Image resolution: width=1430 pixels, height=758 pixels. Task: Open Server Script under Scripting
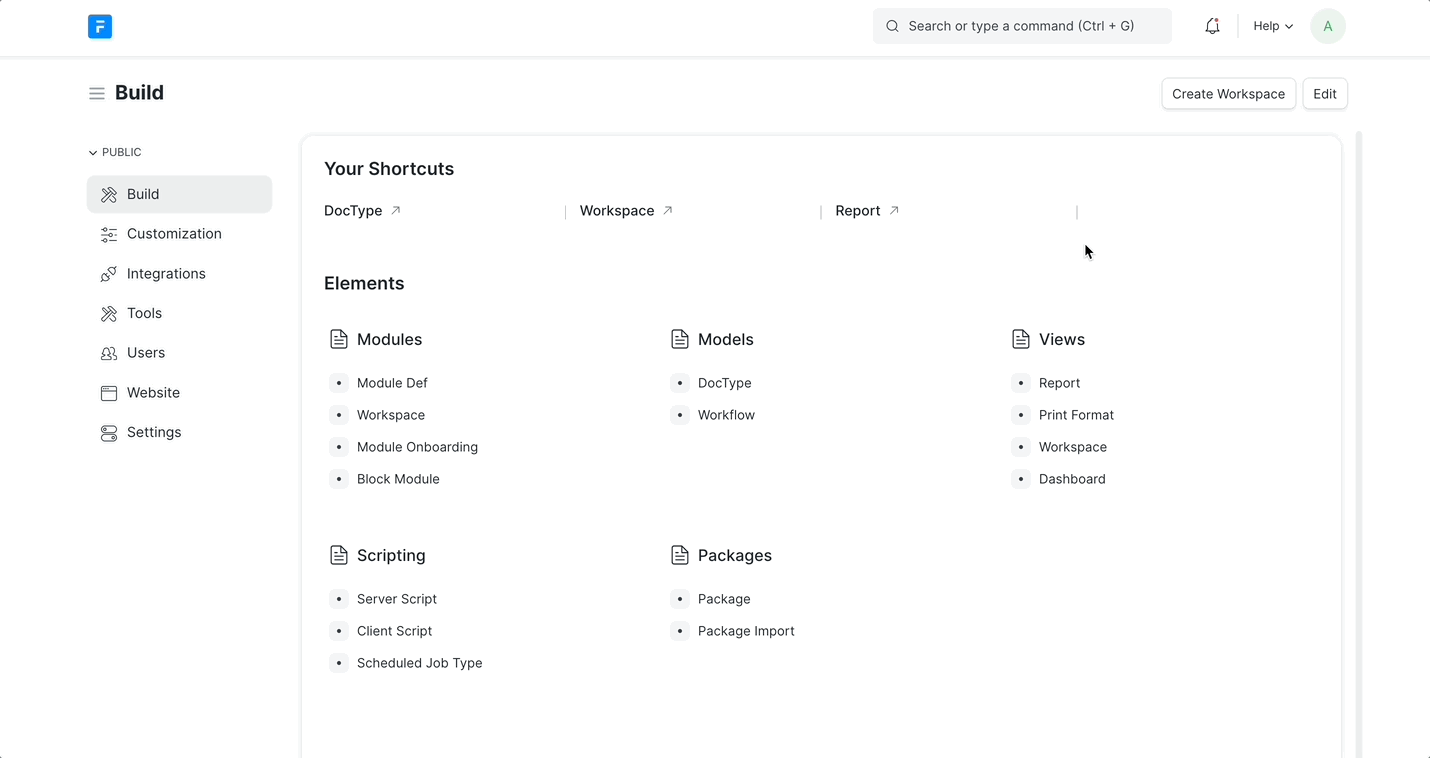coord(396,598)
